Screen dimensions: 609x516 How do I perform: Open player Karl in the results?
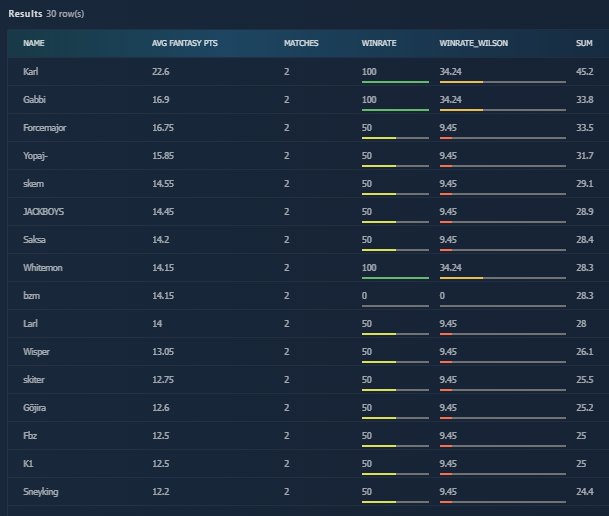coord(31,72)
